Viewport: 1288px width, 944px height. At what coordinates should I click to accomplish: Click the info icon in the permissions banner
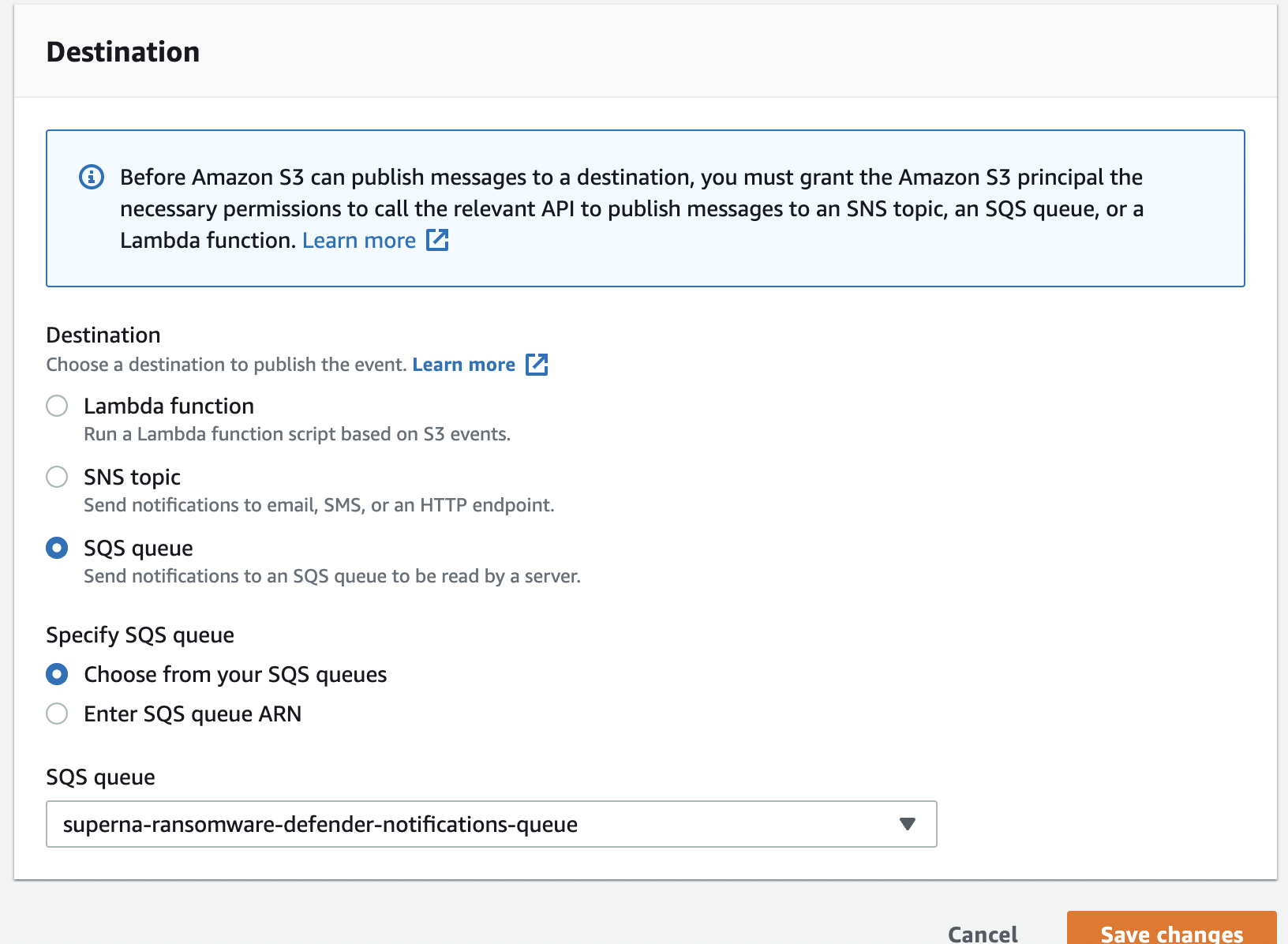(x=92, y=177)
